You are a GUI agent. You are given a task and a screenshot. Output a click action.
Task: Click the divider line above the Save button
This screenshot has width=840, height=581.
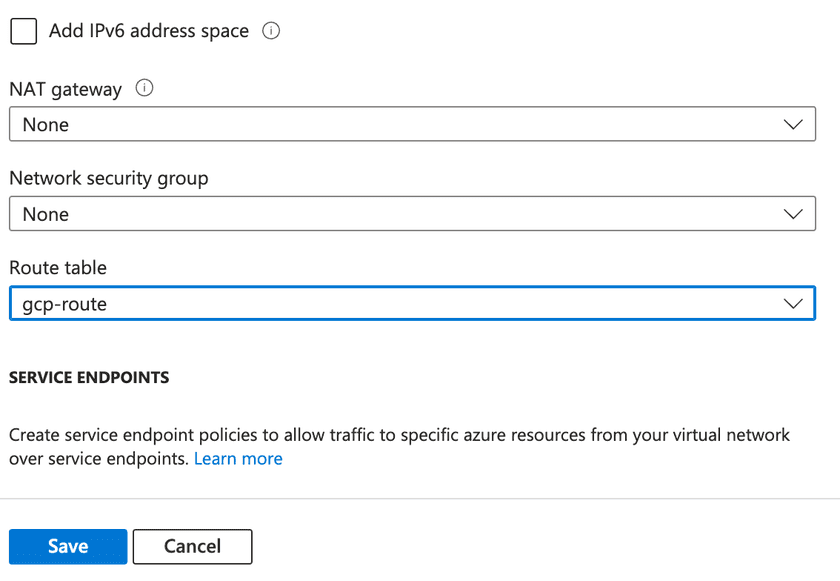tap(420, 498)
